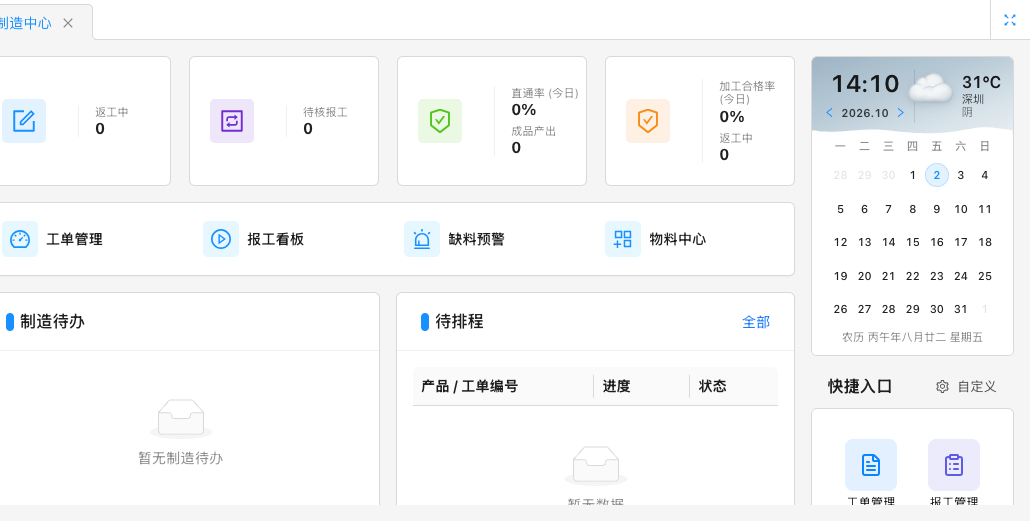Open the 工单管理 document icon in 快捷入口
The image size is (1030, 521).
click(x=871, y=465)
